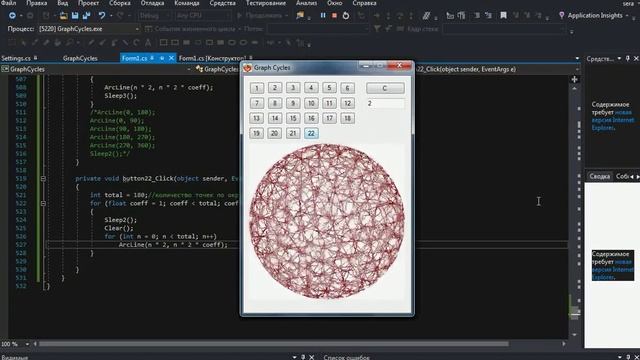This screenshot has height=360, width=640.
Task: Click button 12 in Graph Cycles window
Action: coord(347,103)
